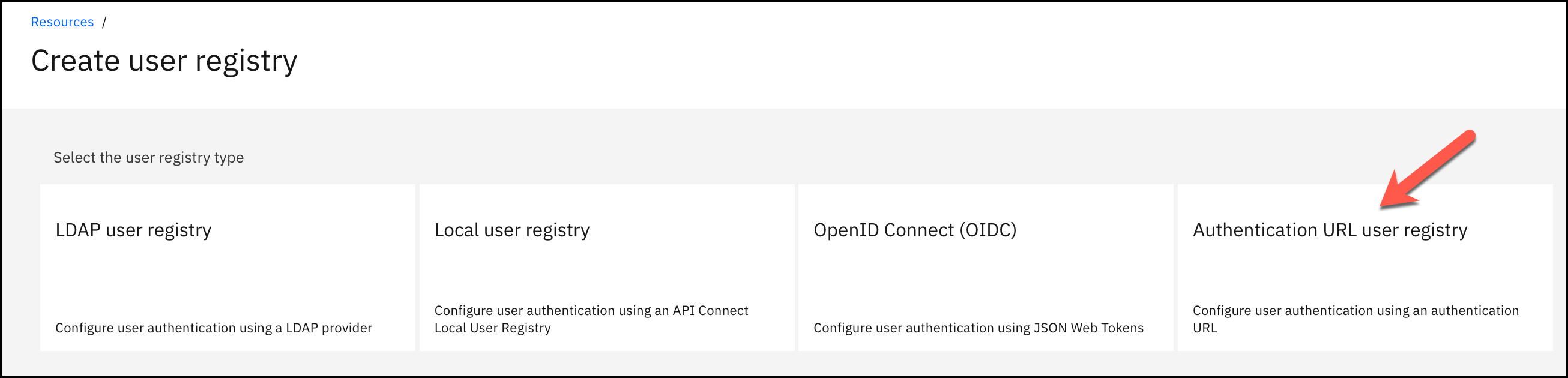Open the Resources breadcrumb link
Screen dimensions: 1568x378
pos(62,23)
